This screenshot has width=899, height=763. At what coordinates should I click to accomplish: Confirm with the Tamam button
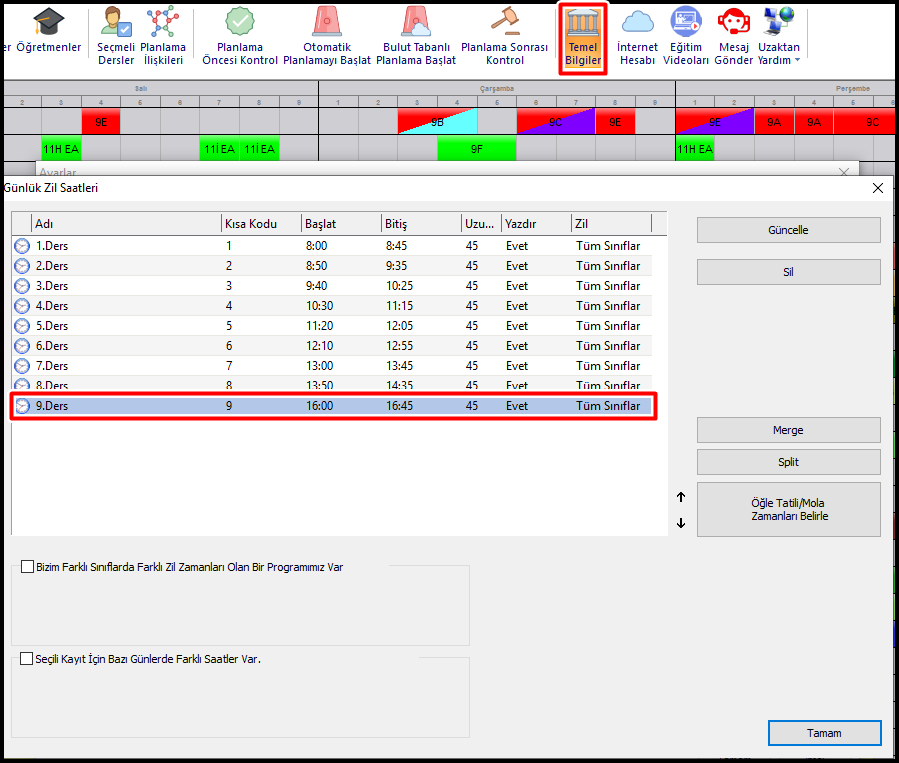[x=824, y=733]
